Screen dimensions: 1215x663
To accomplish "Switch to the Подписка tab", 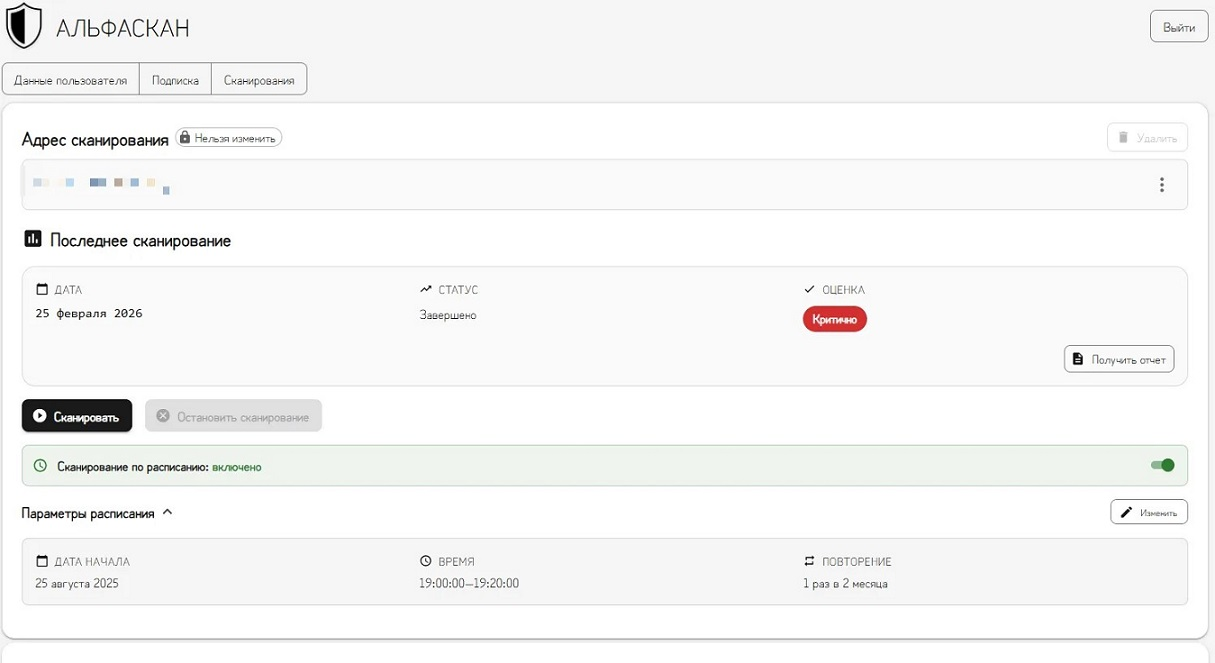I will tap(175, 80).
